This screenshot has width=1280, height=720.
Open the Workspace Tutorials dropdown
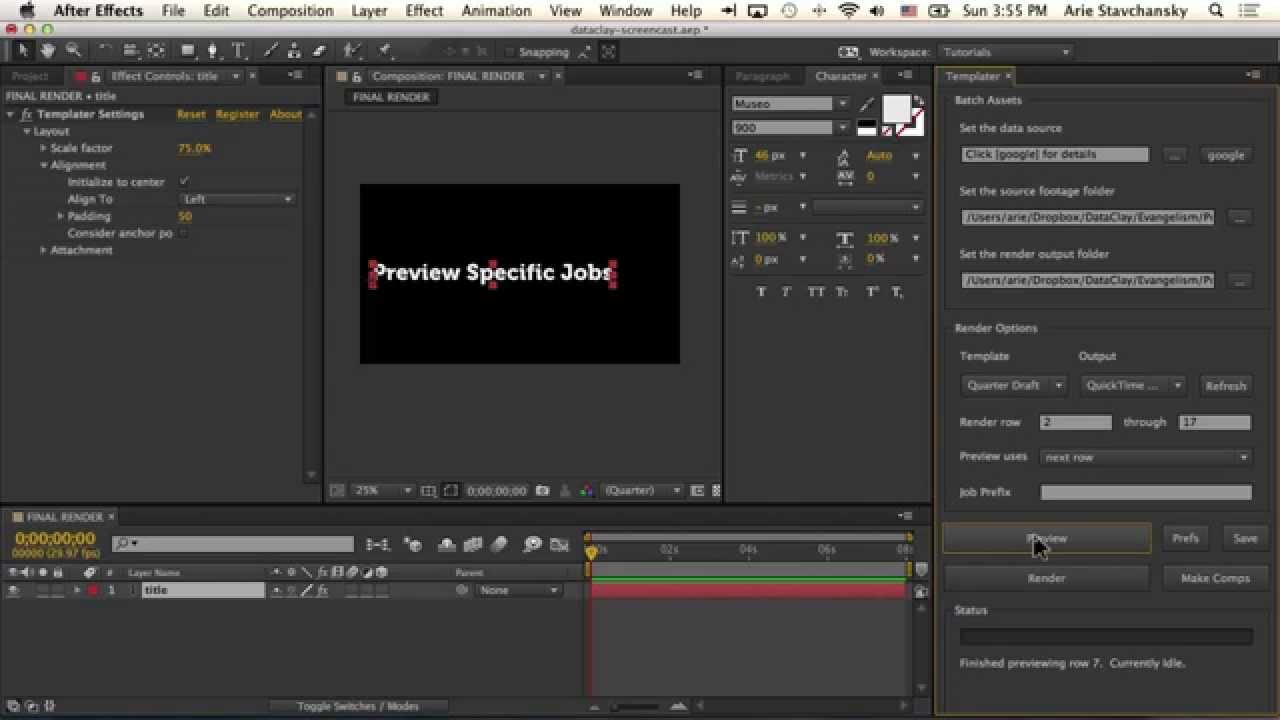coord(1005,52)
